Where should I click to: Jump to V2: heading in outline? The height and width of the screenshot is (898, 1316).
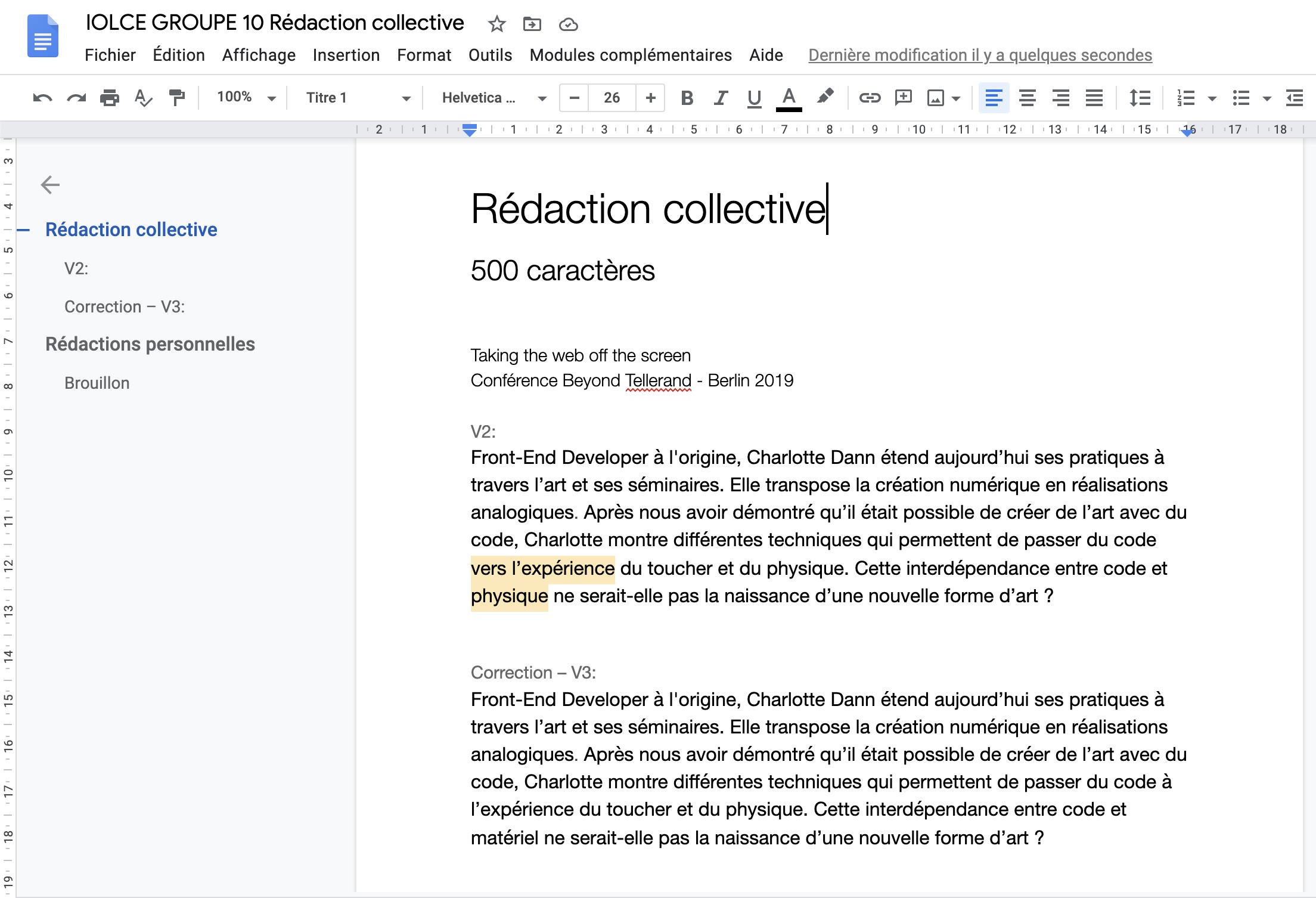click(x=76, y=268)
